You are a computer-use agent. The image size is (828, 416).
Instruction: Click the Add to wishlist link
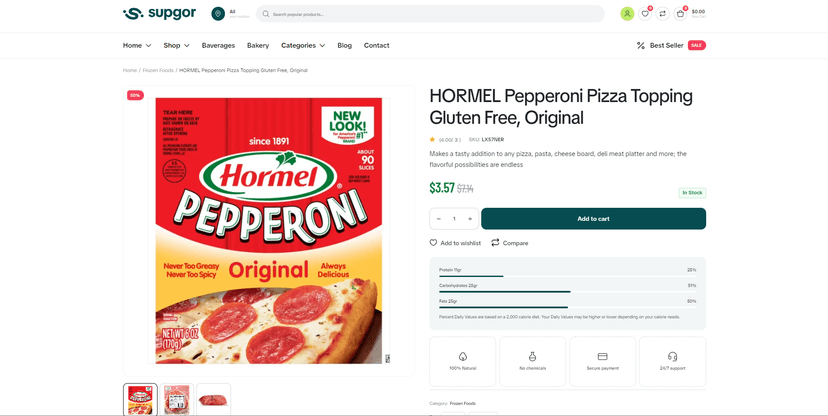click(x=455, y=243)
